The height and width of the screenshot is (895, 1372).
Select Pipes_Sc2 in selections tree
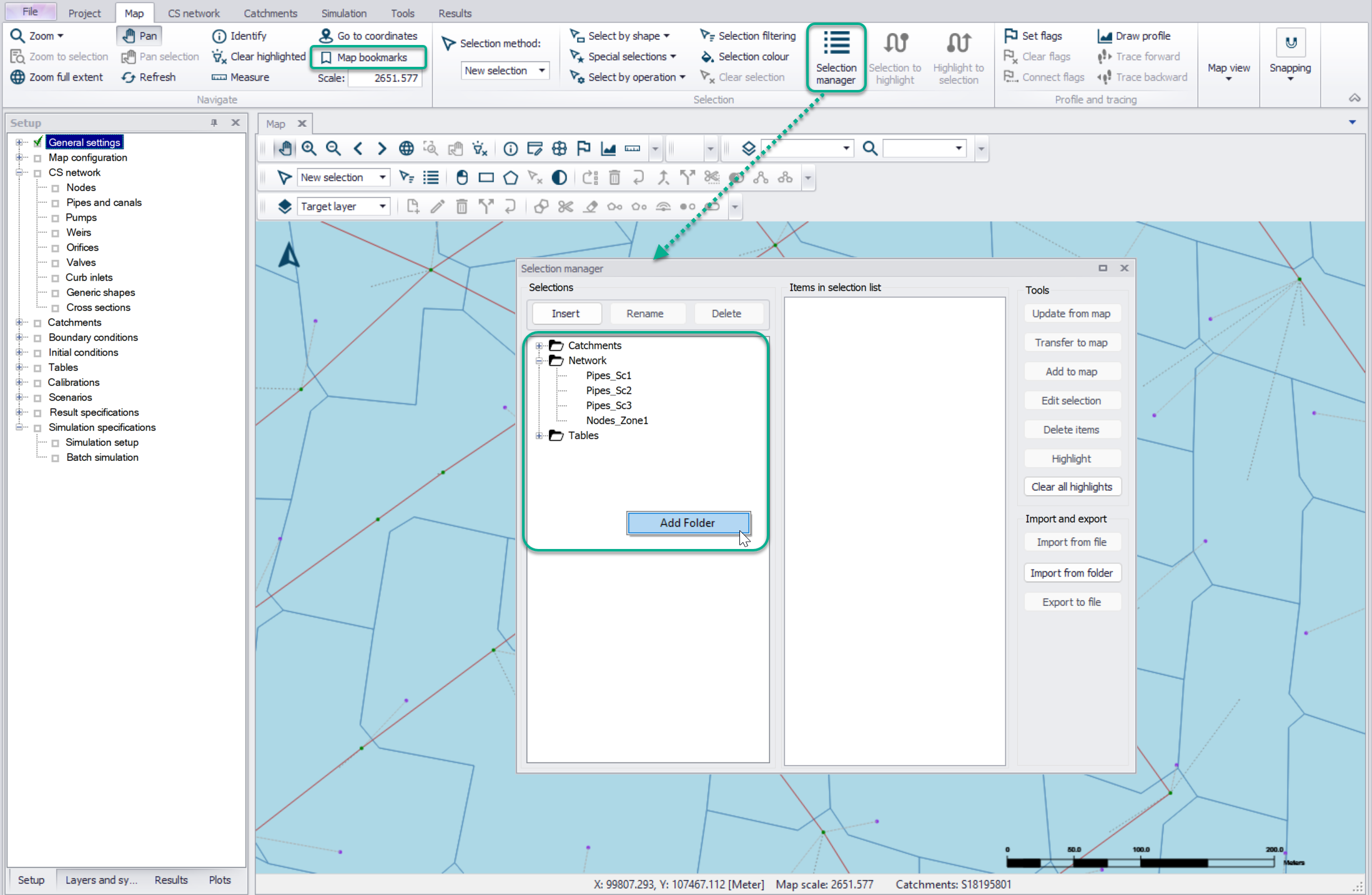(x=608, y=390)
